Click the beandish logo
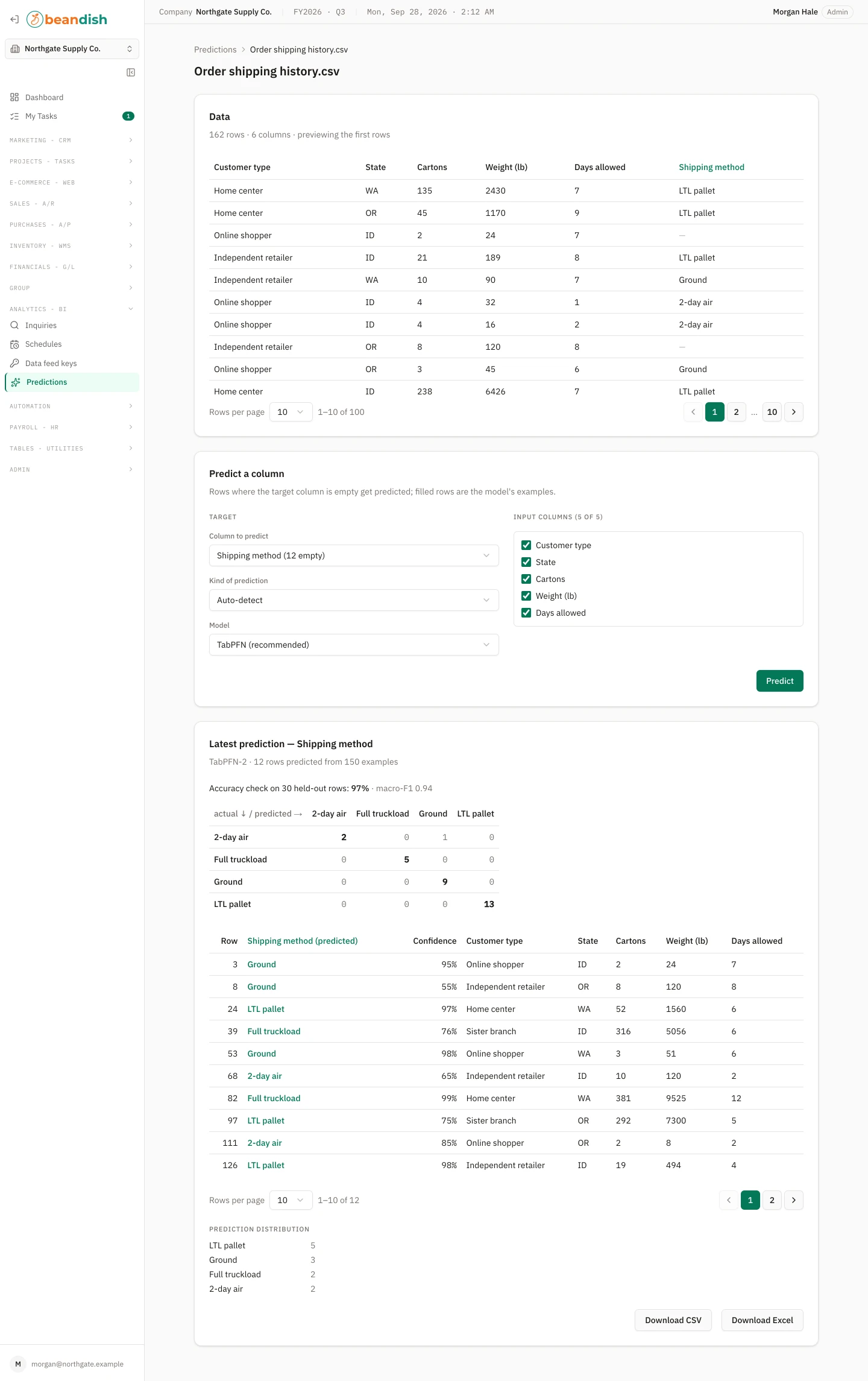Screen dimensions: 868x1381 [x=67, y=19]
